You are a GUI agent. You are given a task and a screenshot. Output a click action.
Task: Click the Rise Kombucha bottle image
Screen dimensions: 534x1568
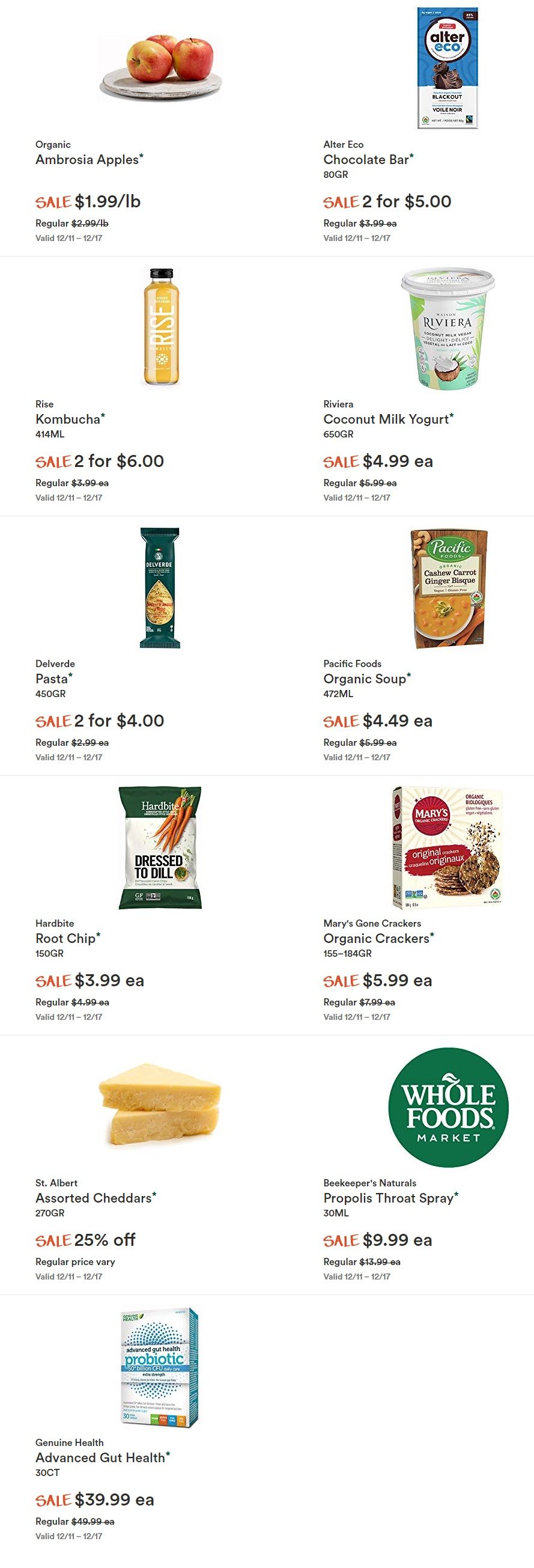pos(160,328)
